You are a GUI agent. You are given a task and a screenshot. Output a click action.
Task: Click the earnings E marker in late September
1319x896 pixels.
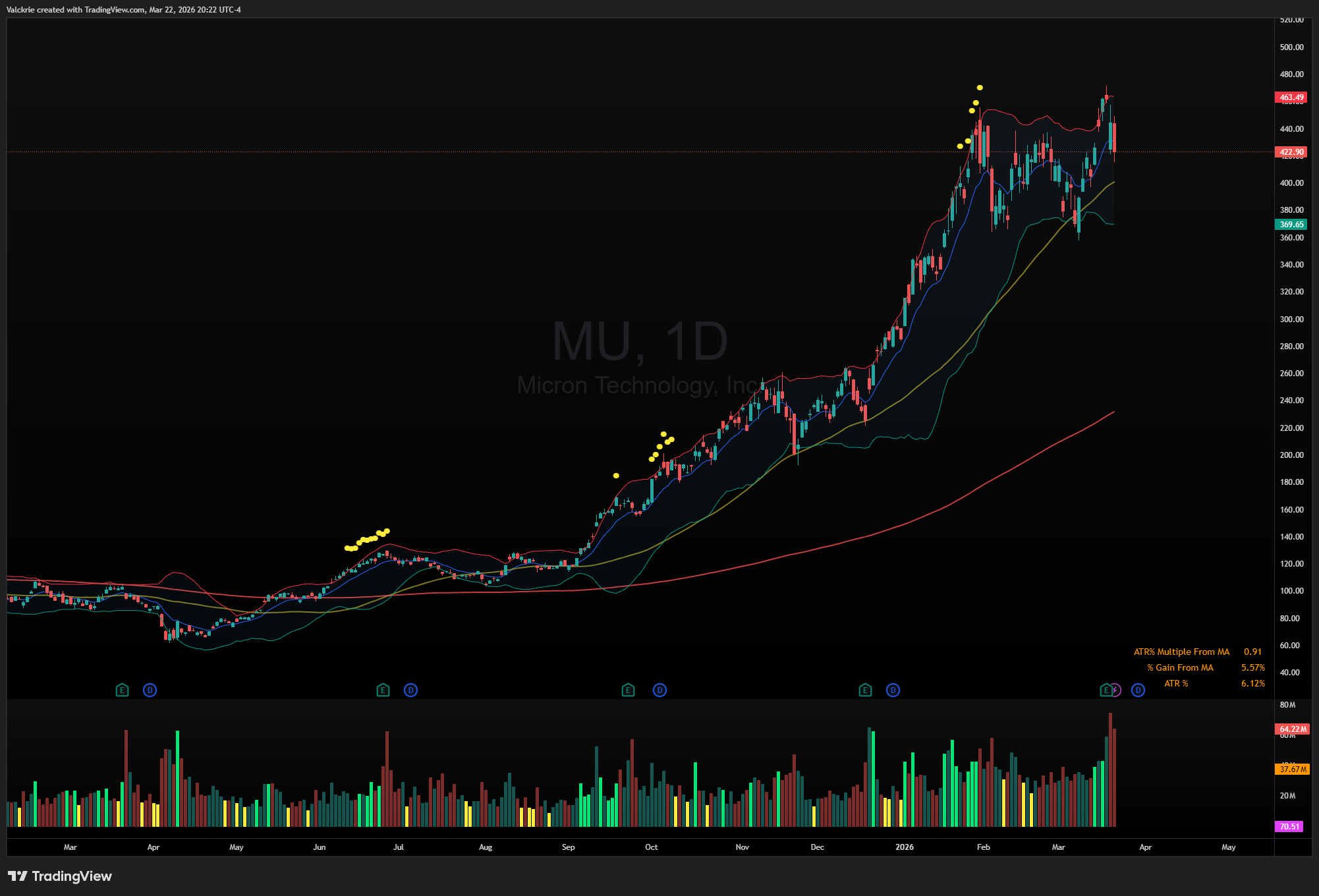(628, 690)
